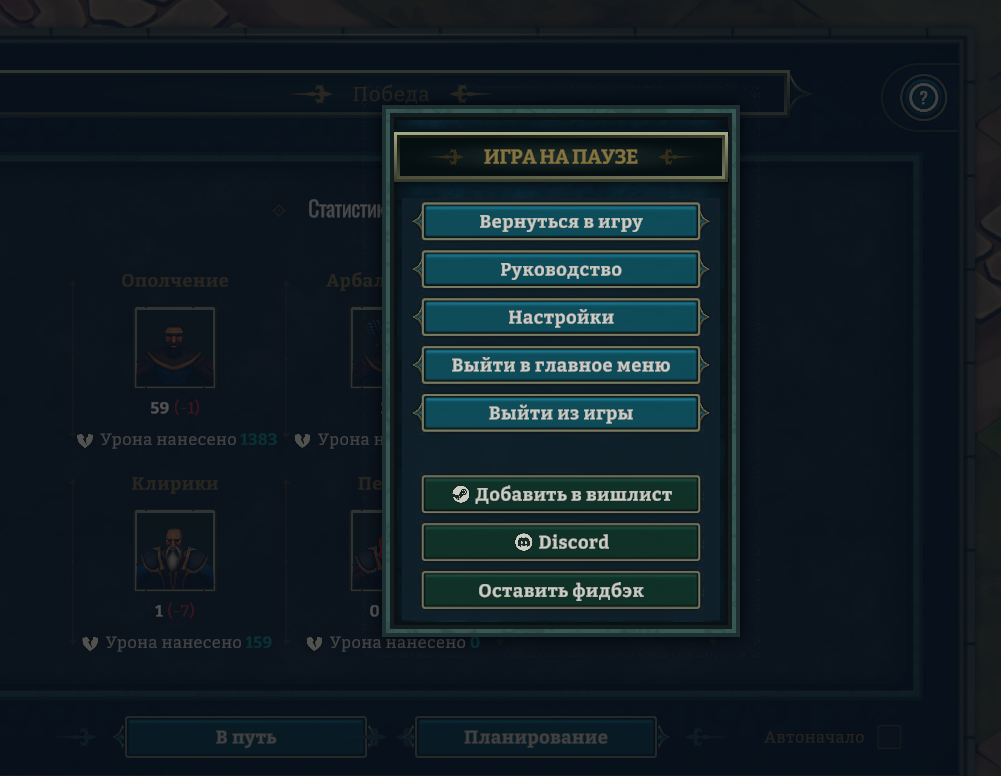The height and width of the screenshot is (776, 1001).
Task: Click Оставить фидбэк button
Action: coord(561,590)
